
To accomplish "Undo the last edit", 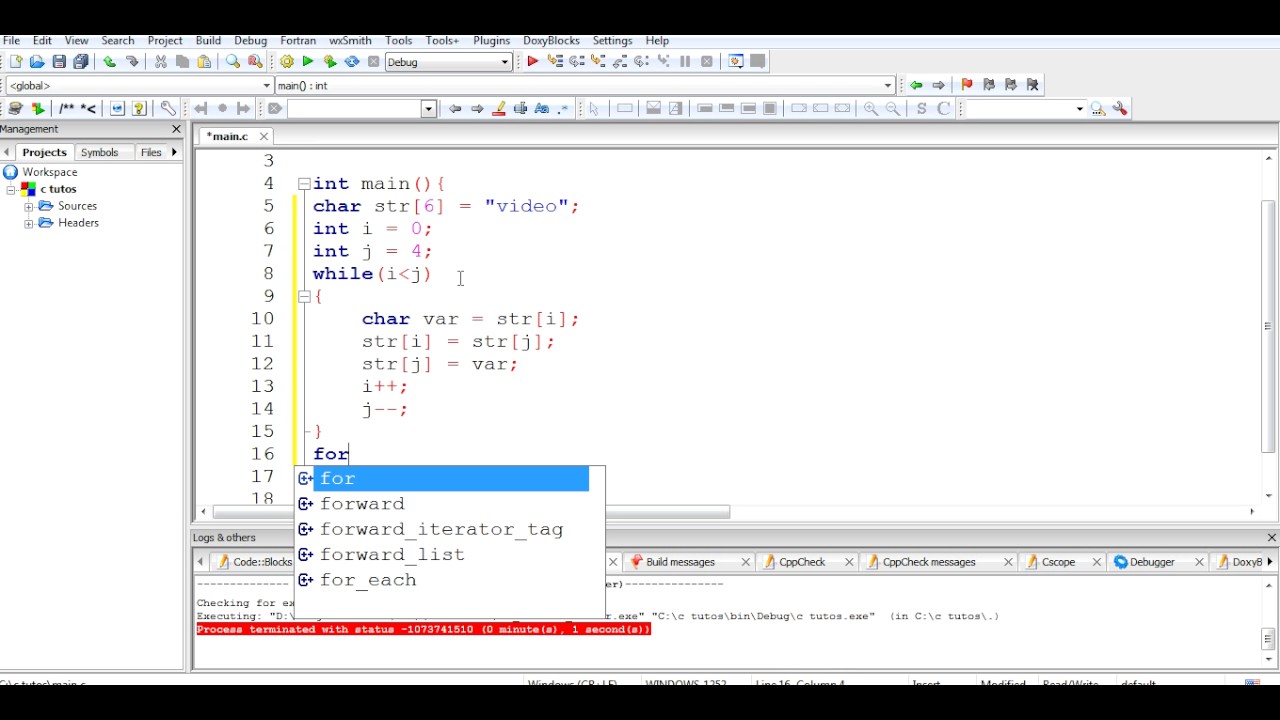I will coord(110,62).
